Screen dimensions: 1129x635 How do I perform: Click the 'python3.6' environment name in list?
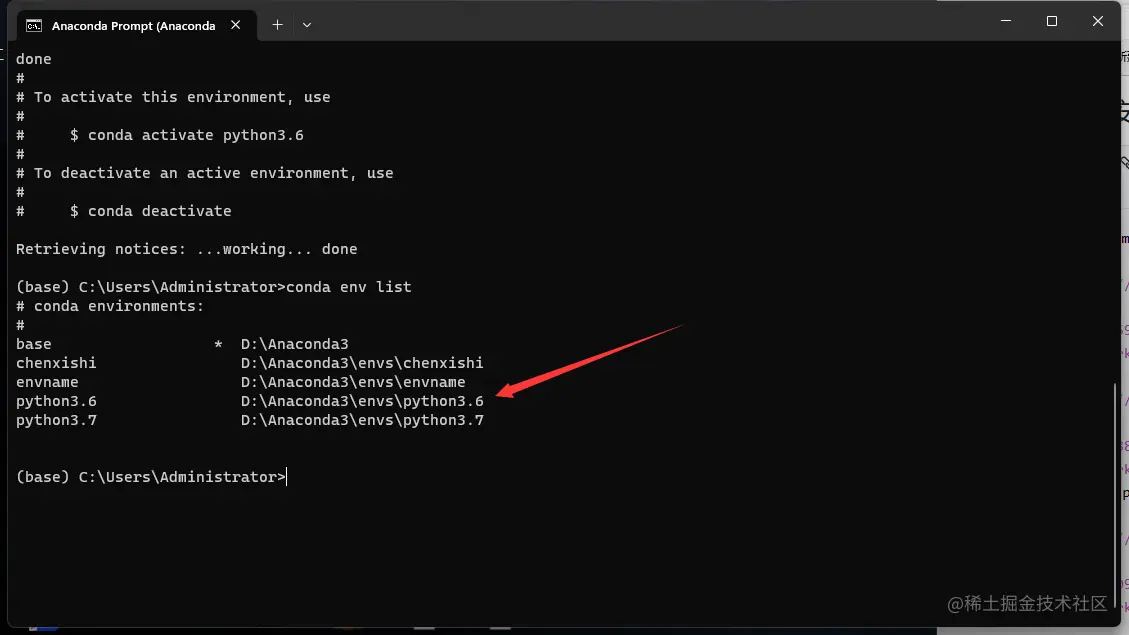pos(56,401)
